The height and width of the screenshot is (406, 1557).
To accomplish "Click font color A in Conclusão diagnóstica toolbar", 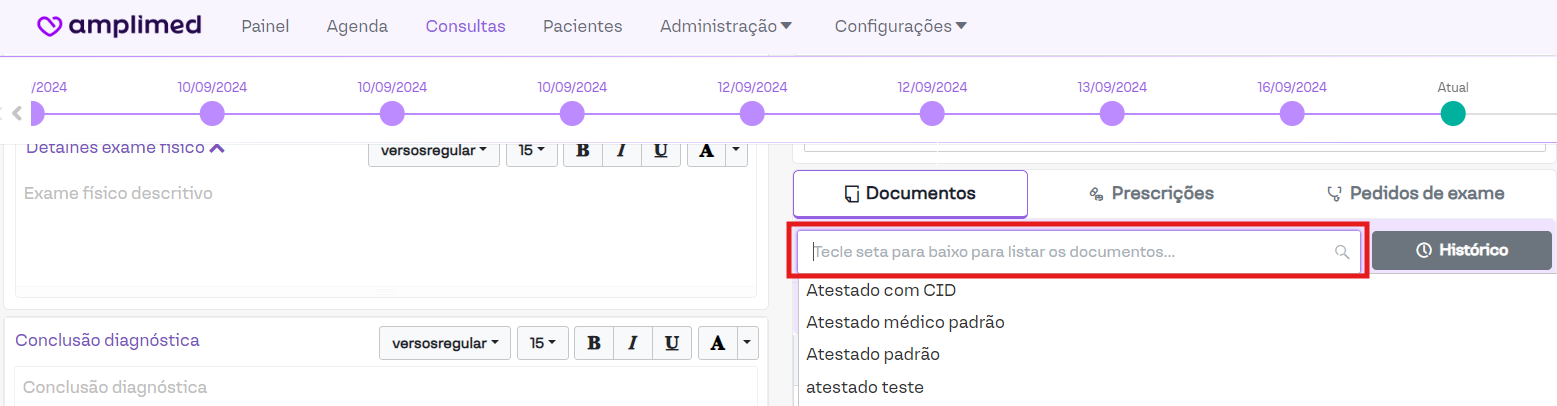I will (716, 343).
